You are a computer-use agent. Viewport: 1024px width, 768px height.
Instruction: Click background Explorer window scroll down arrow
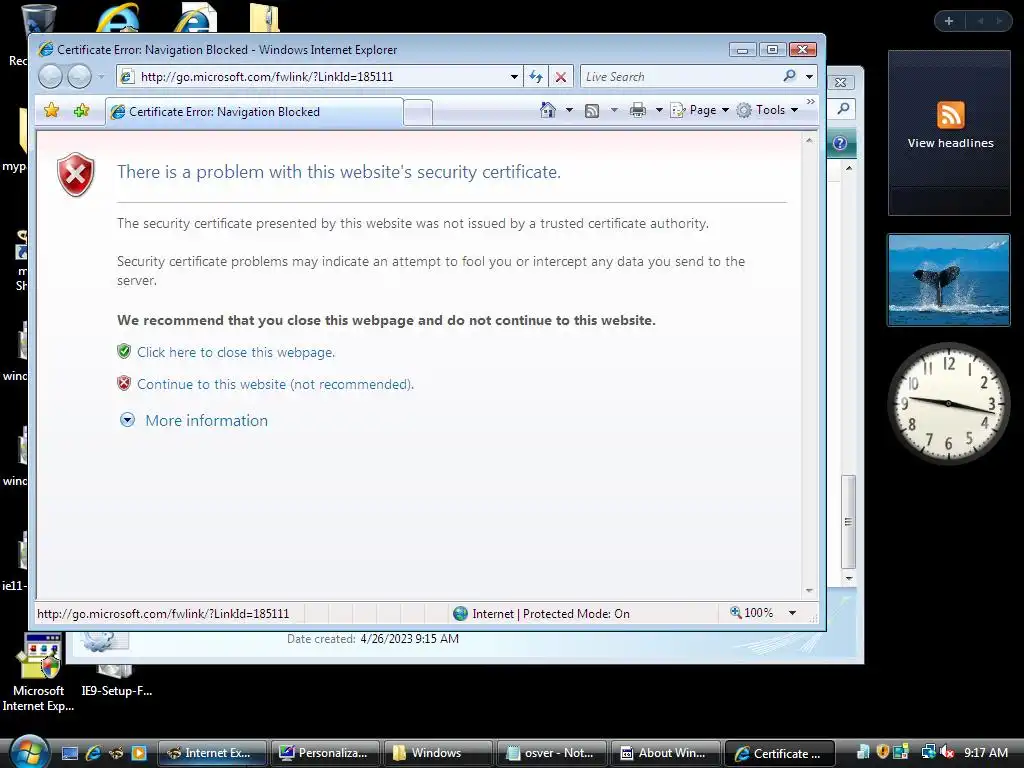pos(849,578)
